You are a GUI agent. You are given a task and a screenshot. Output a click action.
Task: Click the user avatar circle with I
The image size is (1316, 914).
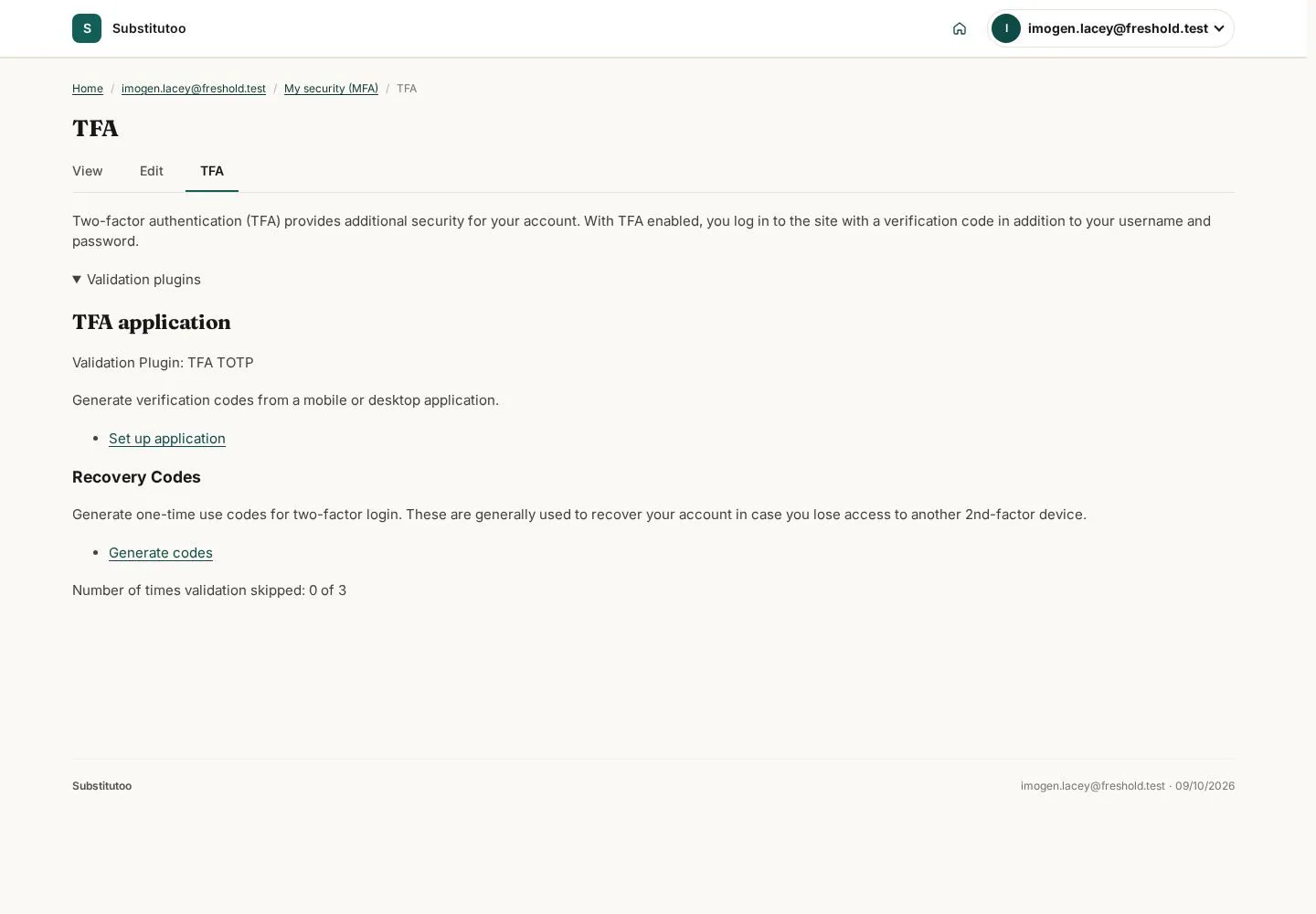coord(1006,28)
